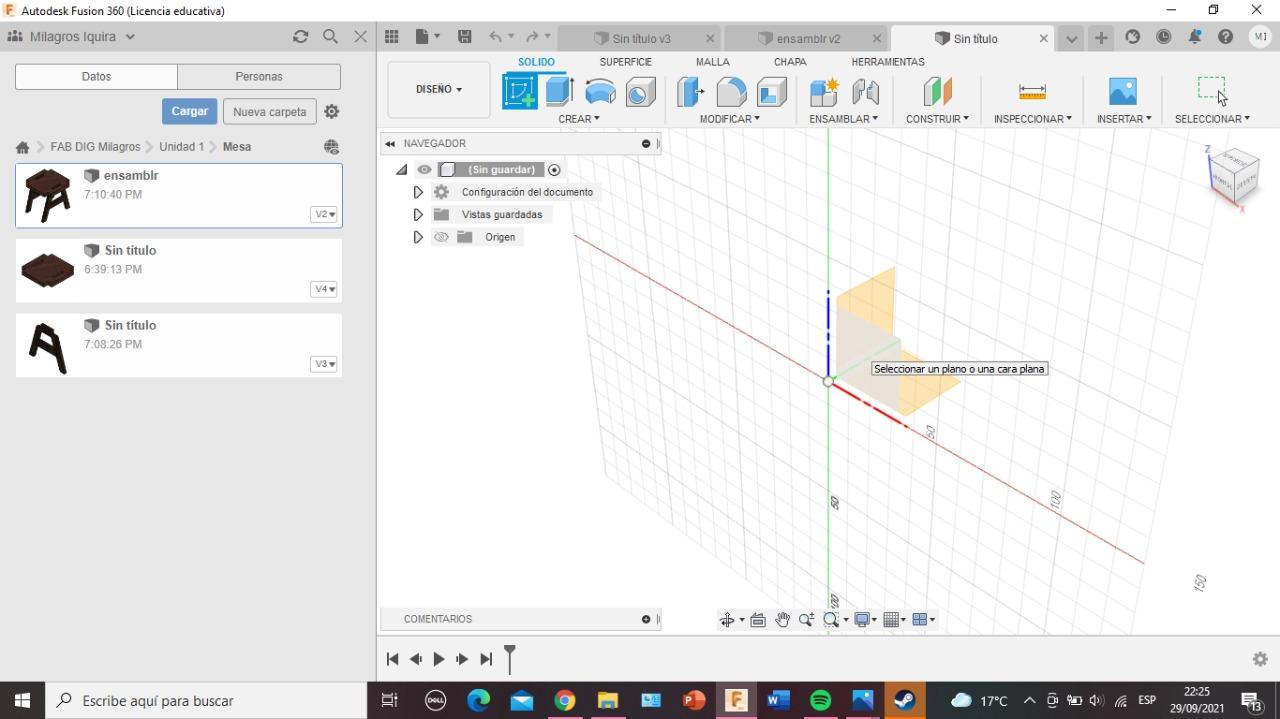Open Viewports layout dropdown

pyautogui.click(x=923, y=620)
